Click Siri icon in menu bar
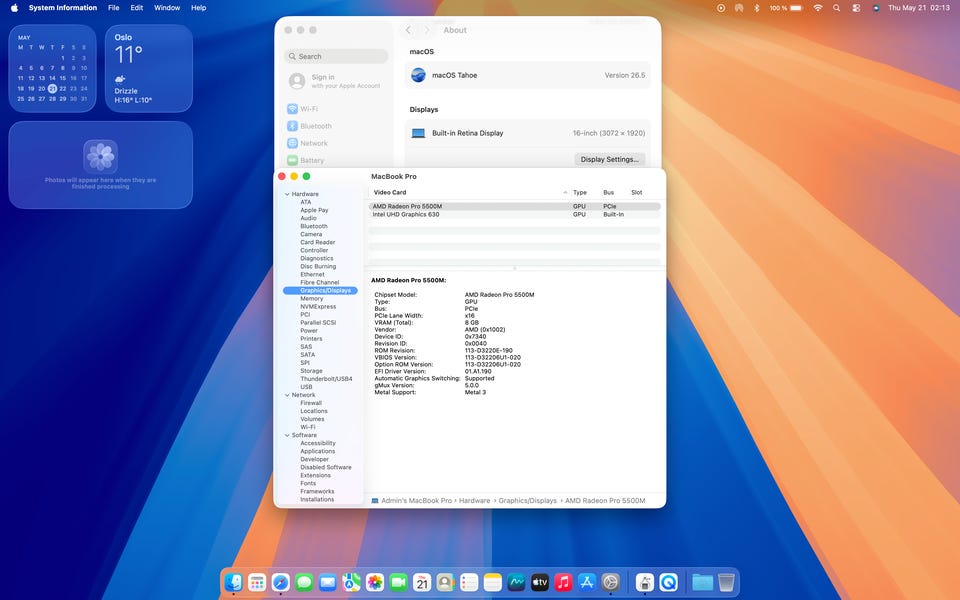Screen dimensions: 960x600 tap(876, 8)
